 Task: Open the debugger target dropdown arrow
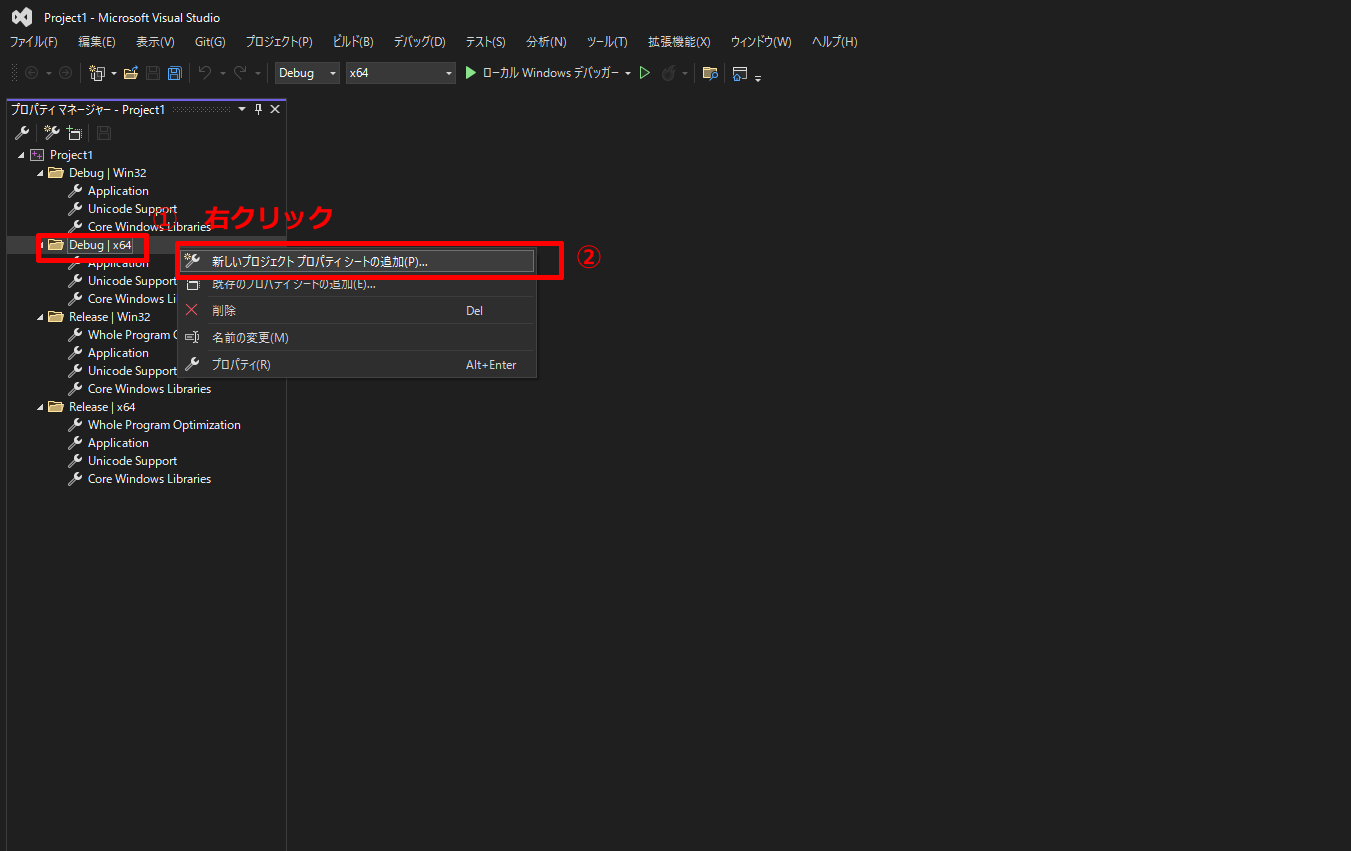click(x=628, y=73)
